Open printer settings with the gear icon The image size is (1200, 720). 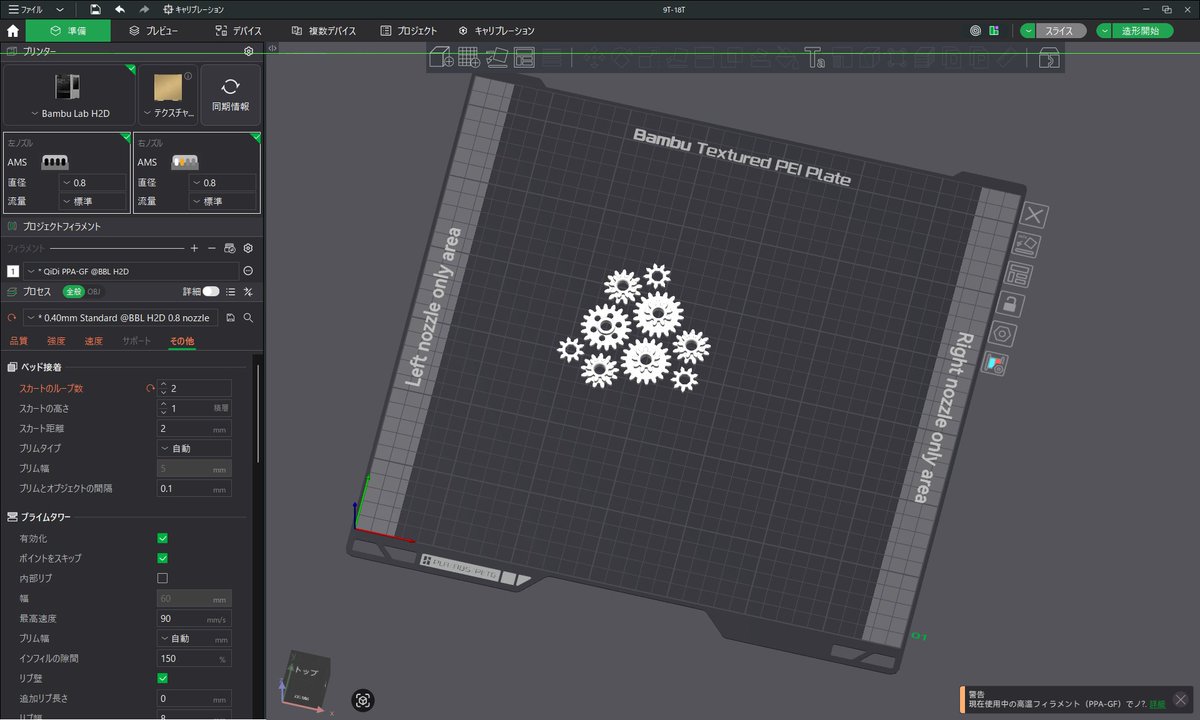coord(249,50)
